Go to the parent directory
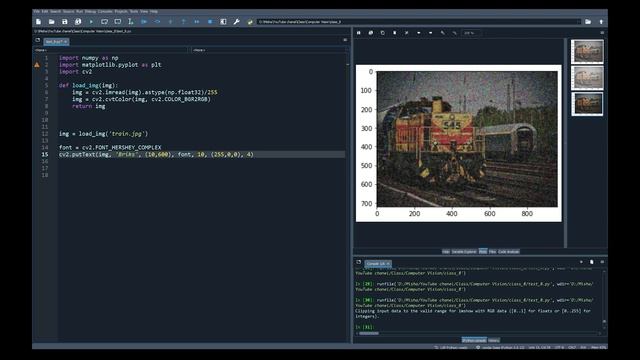This screenshot has height=360, width=640. click(601, 22)
